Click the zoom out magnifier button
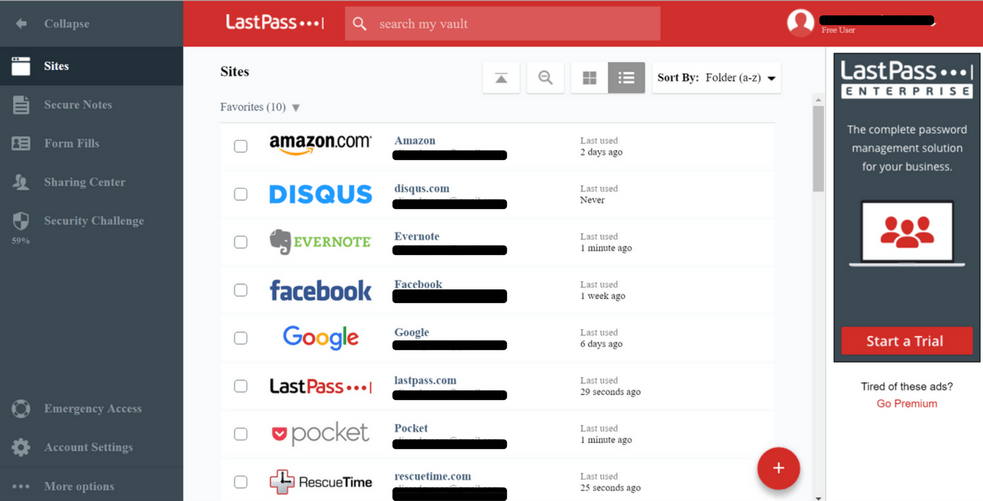The width and height of the screenshot is (983, 501). (x=545, y=78)
